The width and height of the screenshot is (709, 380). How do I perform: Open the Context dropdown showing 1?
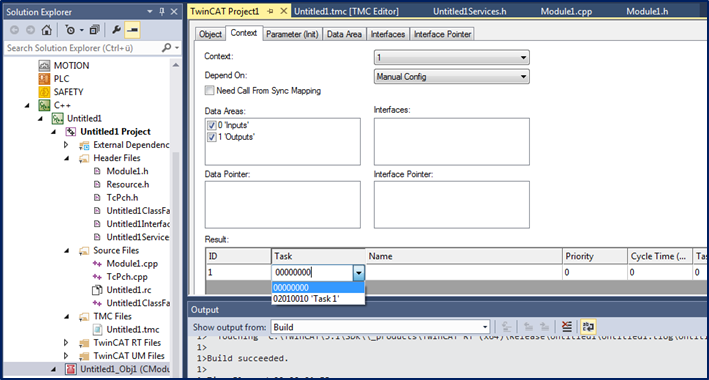[x=452, y=57]
